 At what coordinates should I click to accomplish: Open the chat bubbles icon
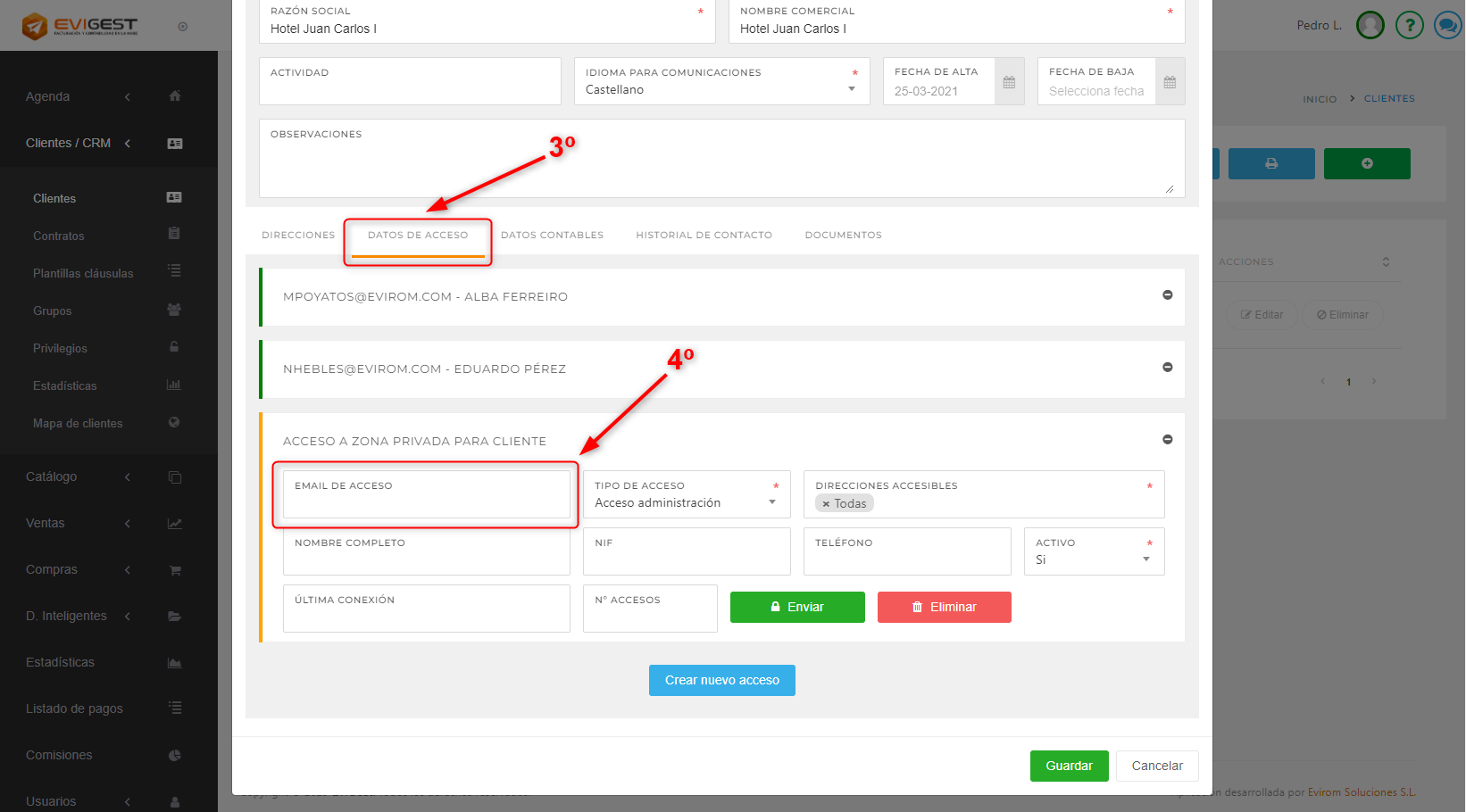pos(1446,25)
